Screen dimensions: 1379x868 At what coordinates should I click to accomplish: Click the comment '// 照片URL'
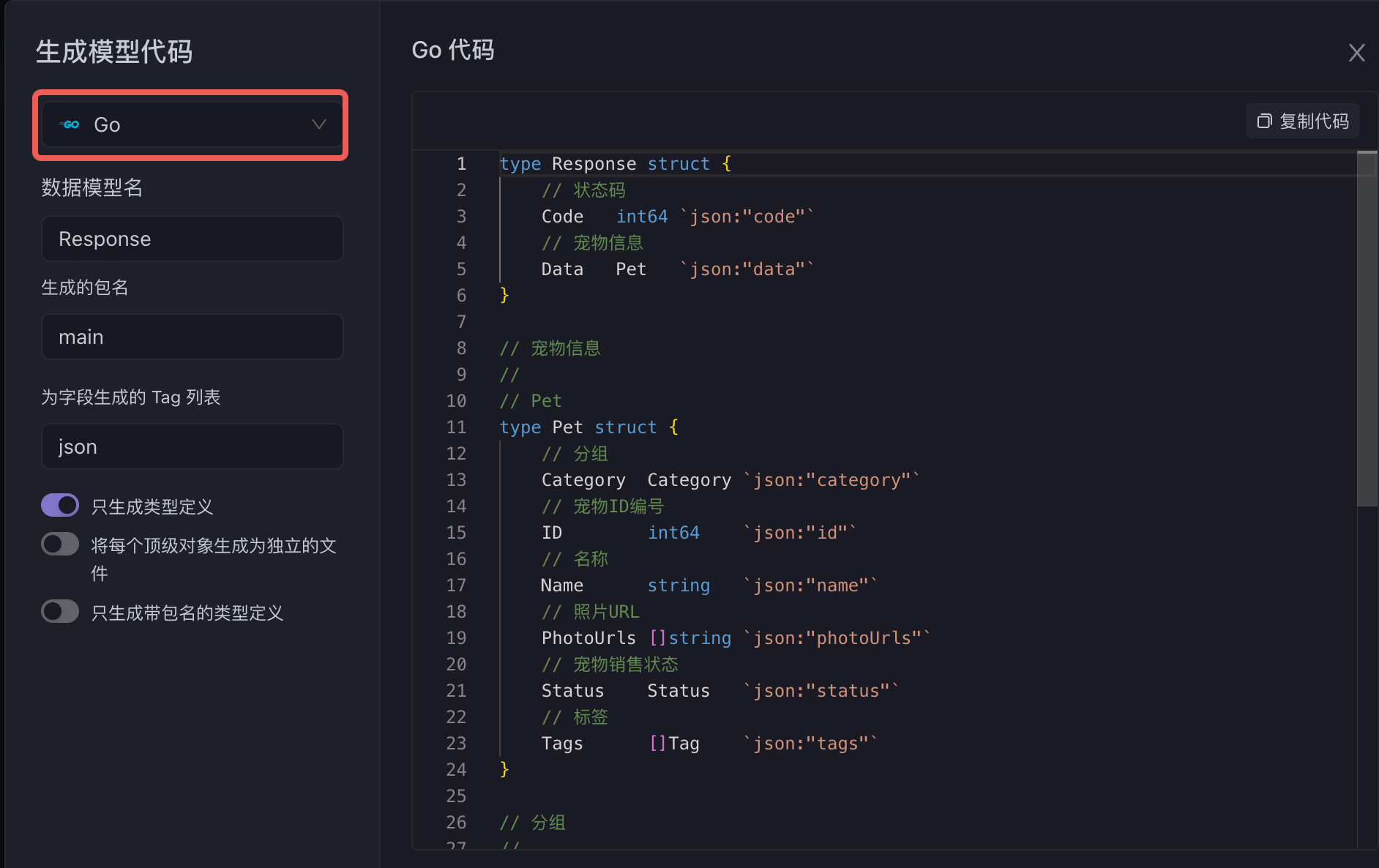coord(591,612)
